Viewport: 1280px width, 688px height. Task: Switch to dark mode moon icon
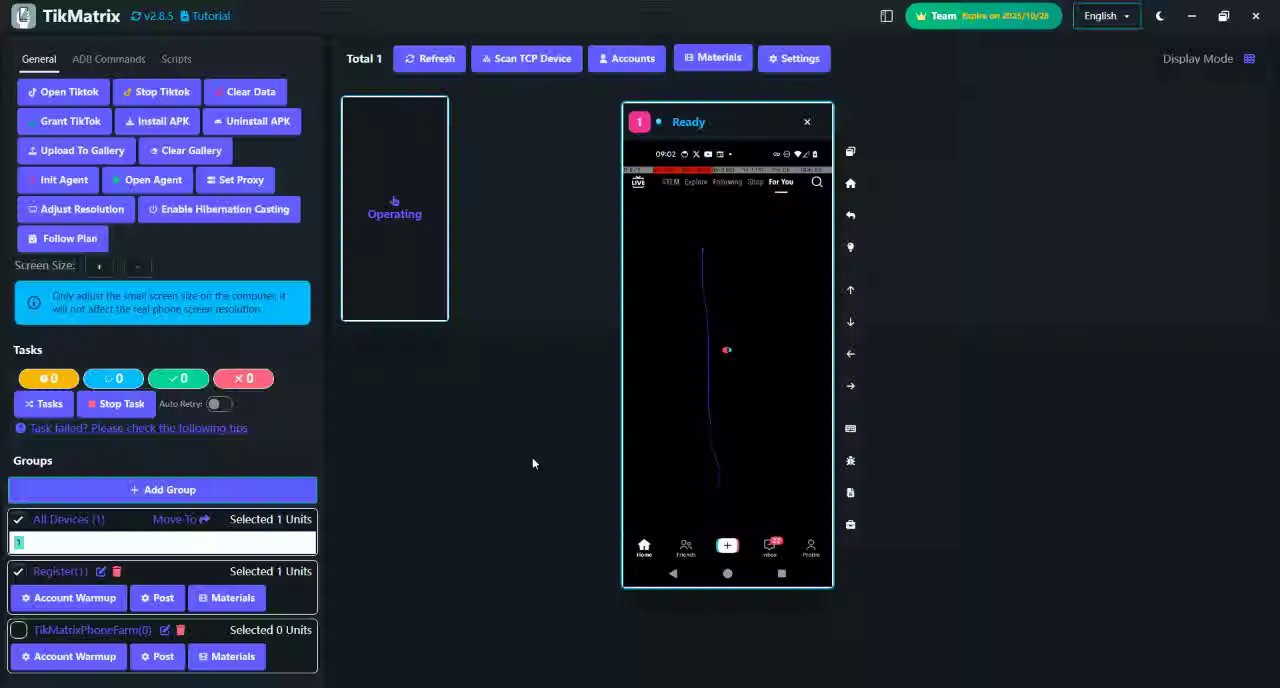(1160, 16)
